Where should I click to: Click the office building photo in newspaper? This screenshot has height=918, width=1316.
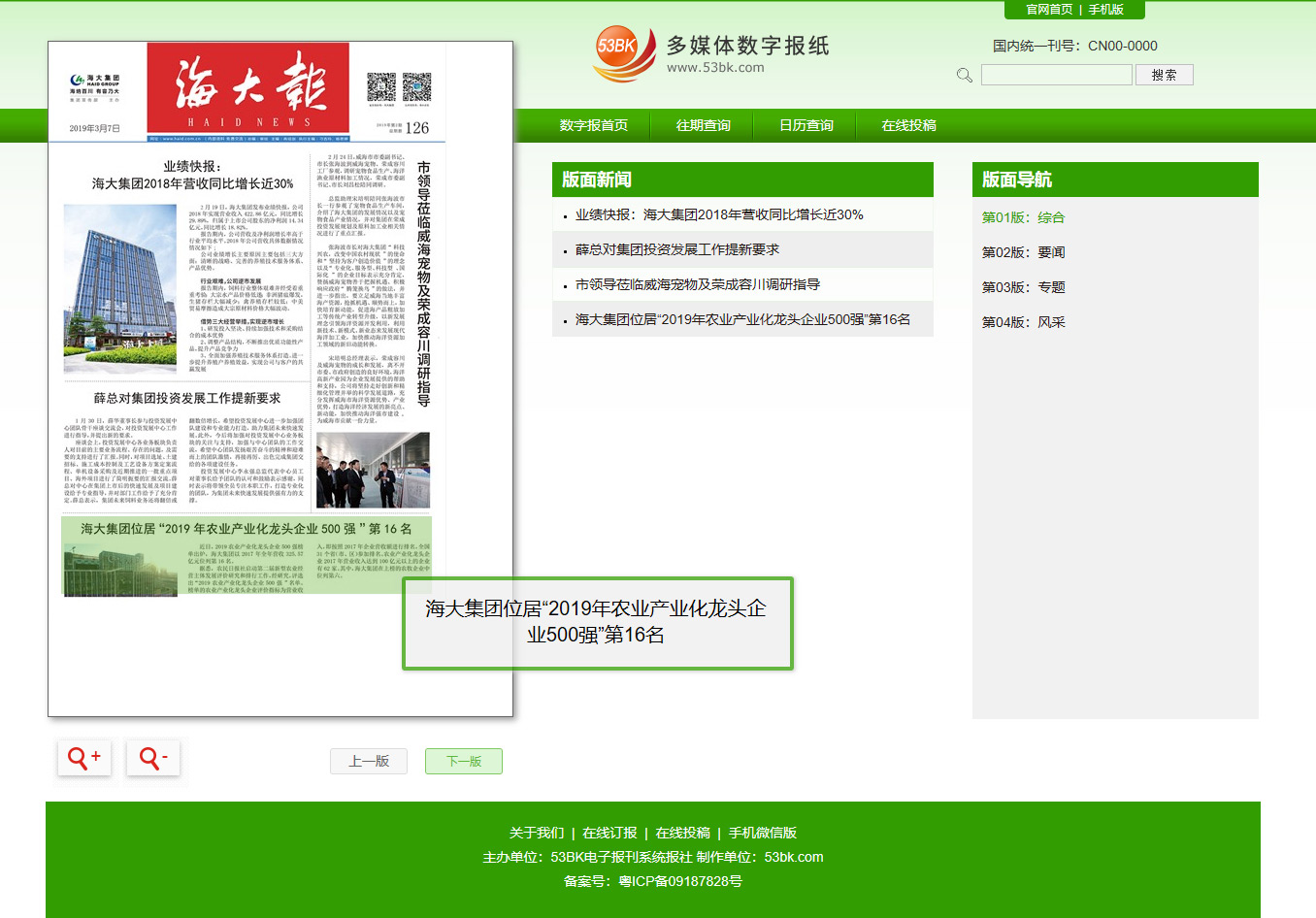pos(120,289)
